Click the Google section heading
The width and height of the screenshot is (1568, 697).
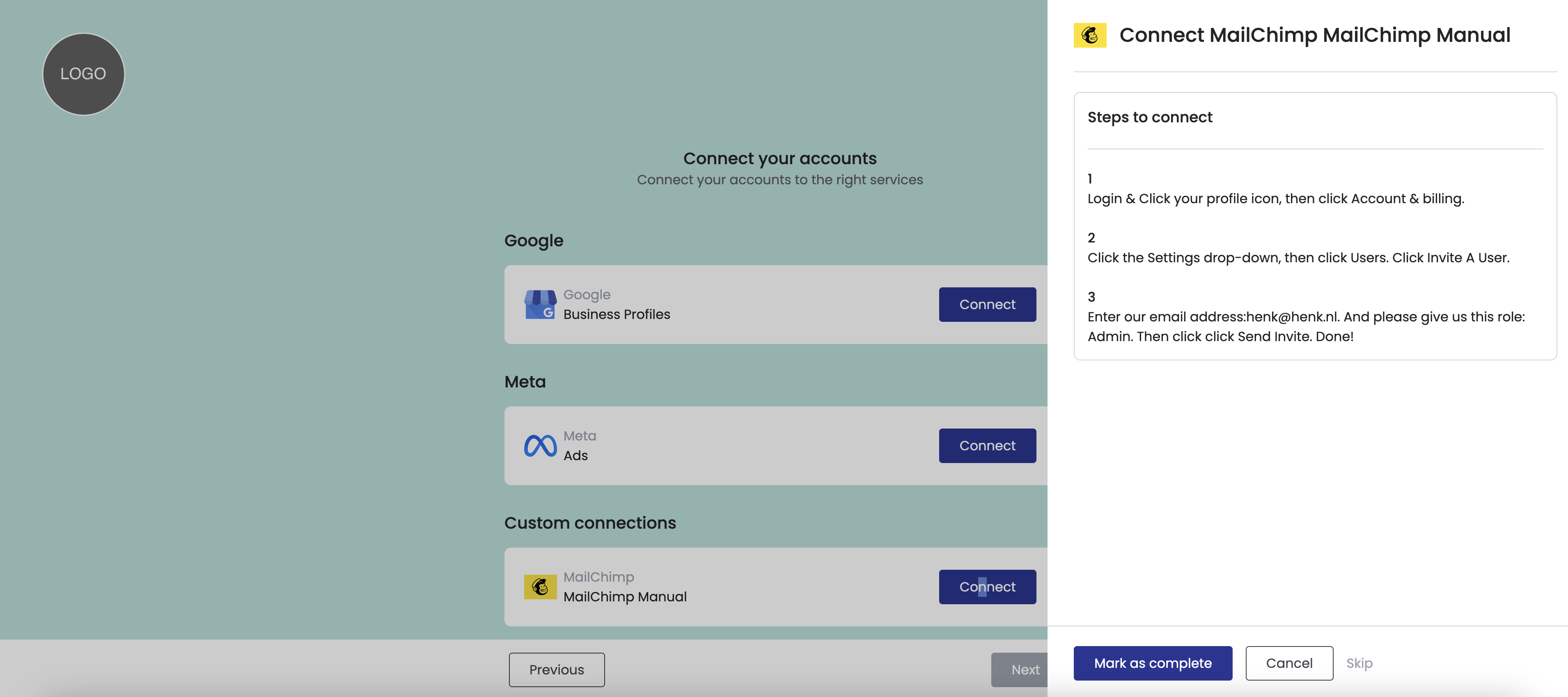pos(534,241)
